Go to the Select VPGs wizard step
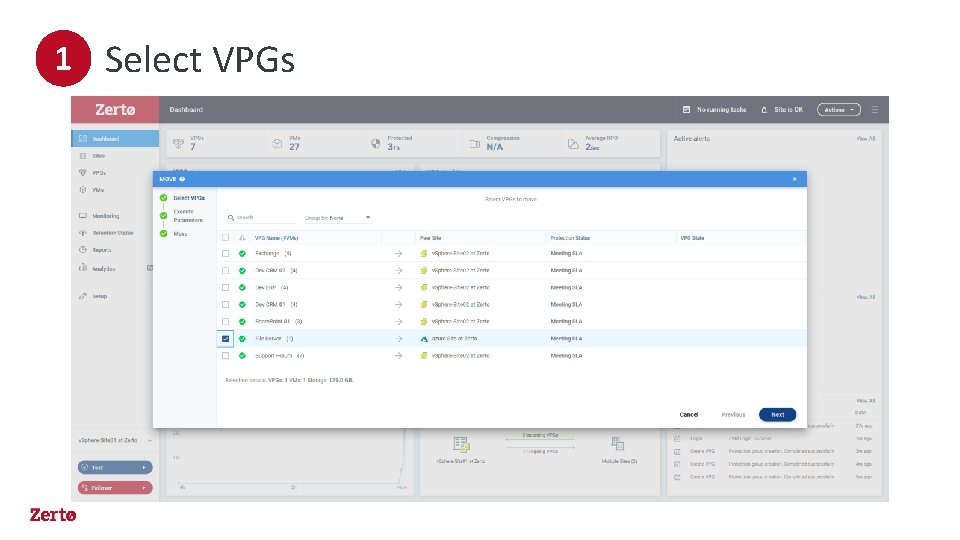Viewport: 960px width, 540px height. pos(189,198)
